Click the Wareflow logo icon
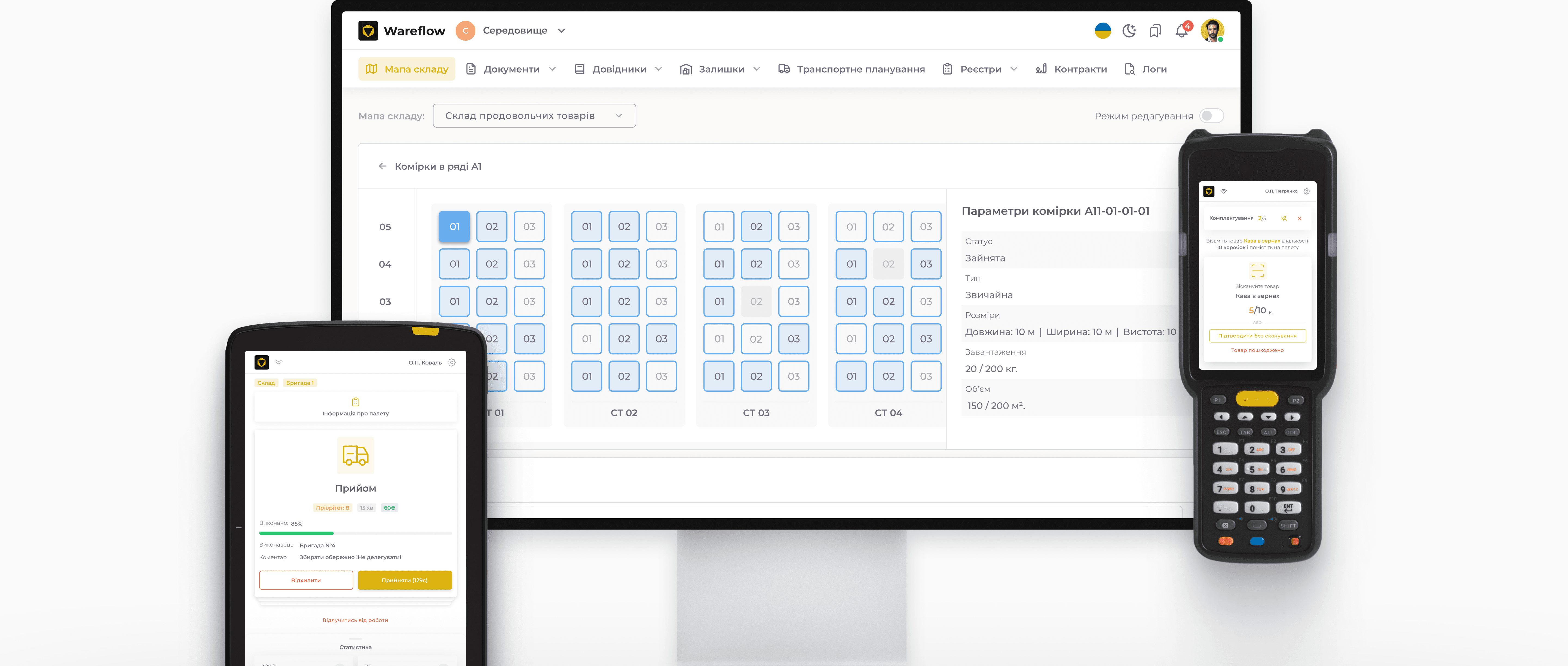The height and width of the screenshot is (666, 1568). (x=368, y=30)
